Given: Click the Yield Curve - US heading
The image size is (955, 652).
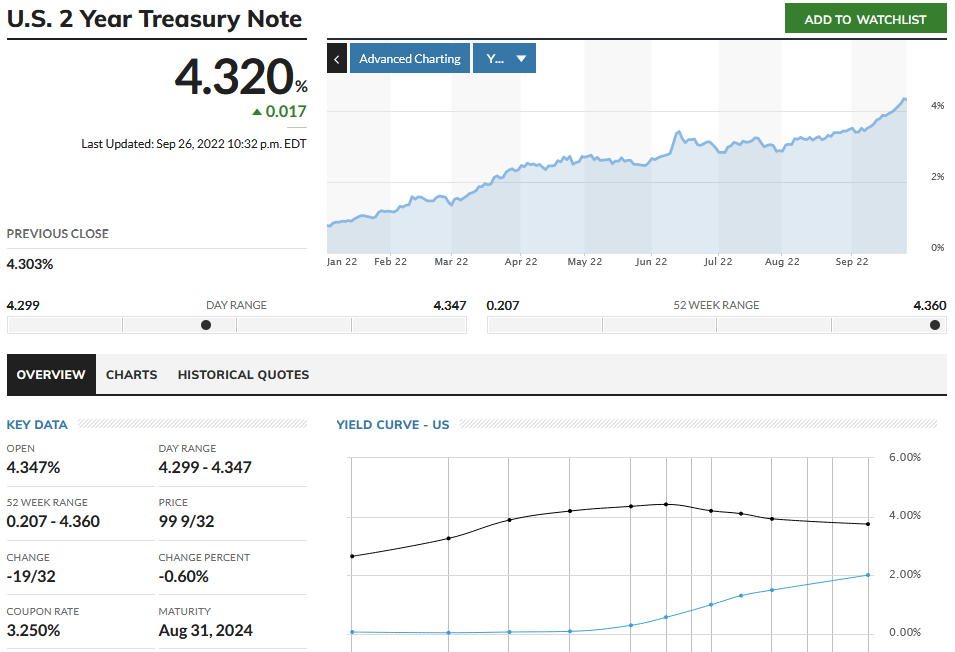Looking at the screenshot, I should [393, 425].
